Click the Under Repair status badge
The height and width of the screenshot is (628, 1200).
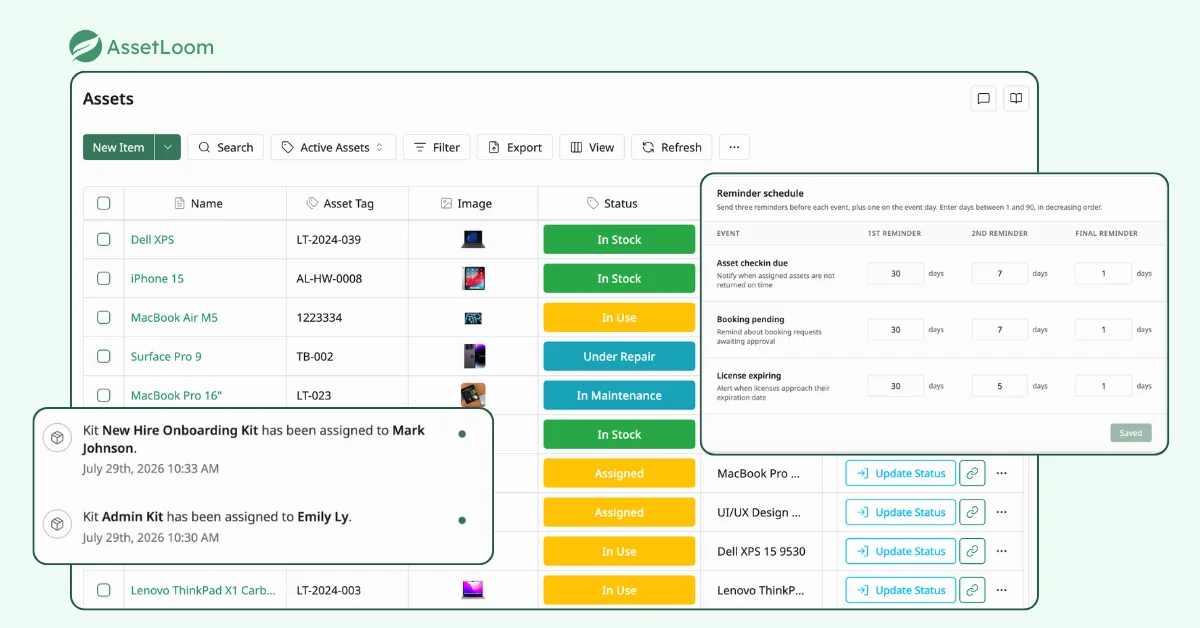click(x=619, y=356)
